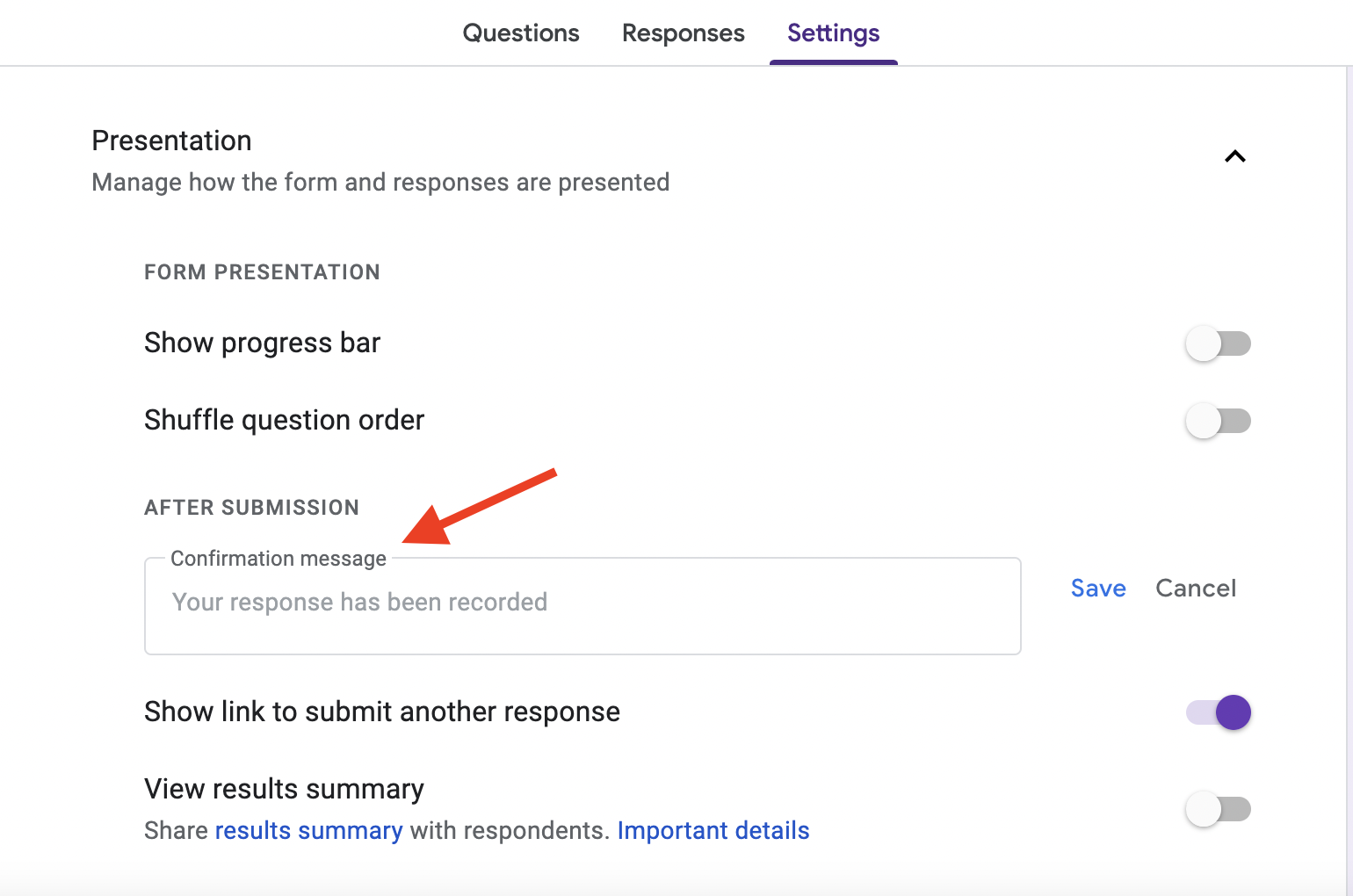Viewport: 1353px width, 896px height.
Task: Click the 'AFTER SUBMISSION' section header
Action: coord(251,508)
